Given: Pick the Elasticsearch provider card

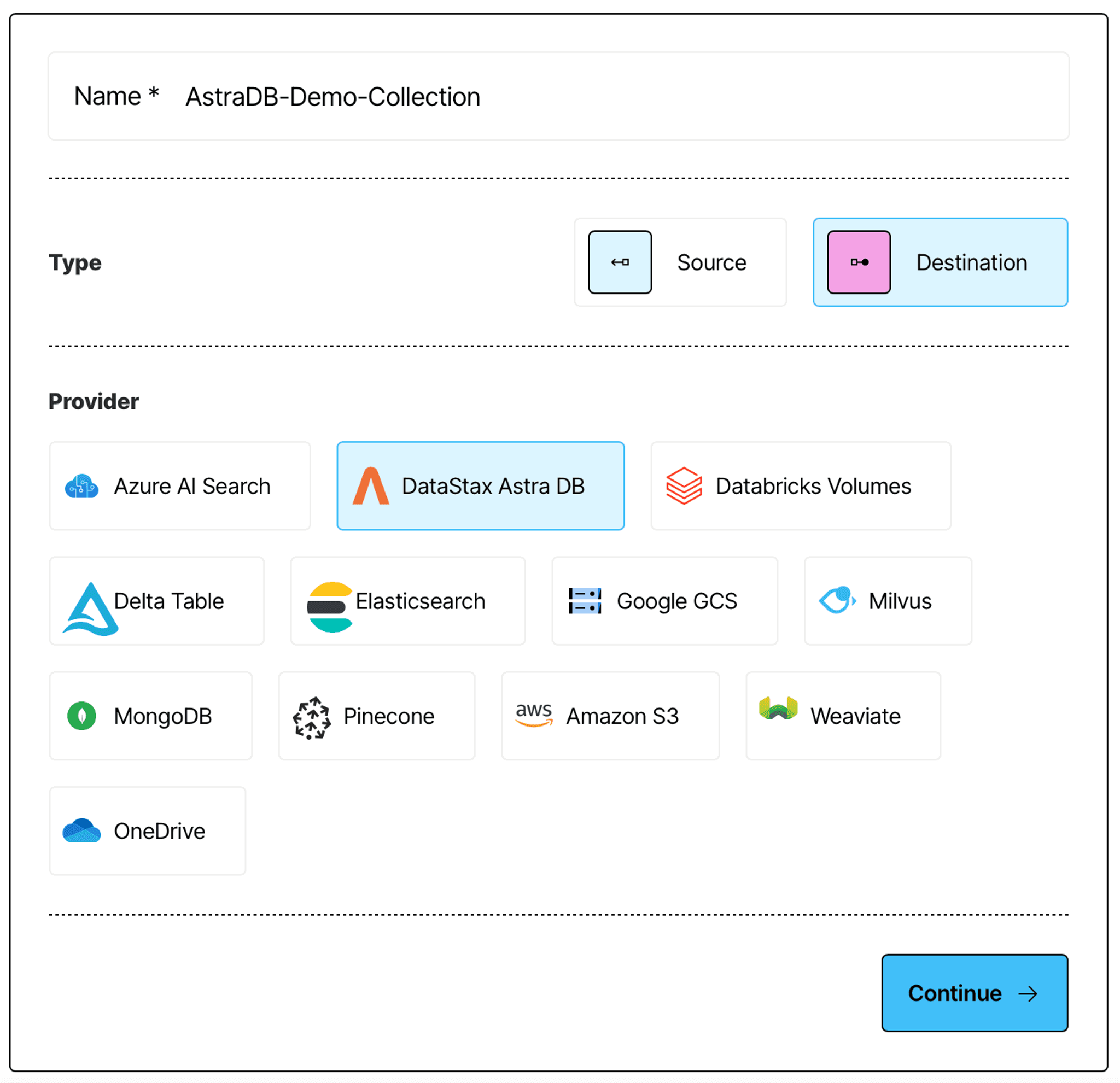Looking at the screenshot, I should click(x=408, y=601).
